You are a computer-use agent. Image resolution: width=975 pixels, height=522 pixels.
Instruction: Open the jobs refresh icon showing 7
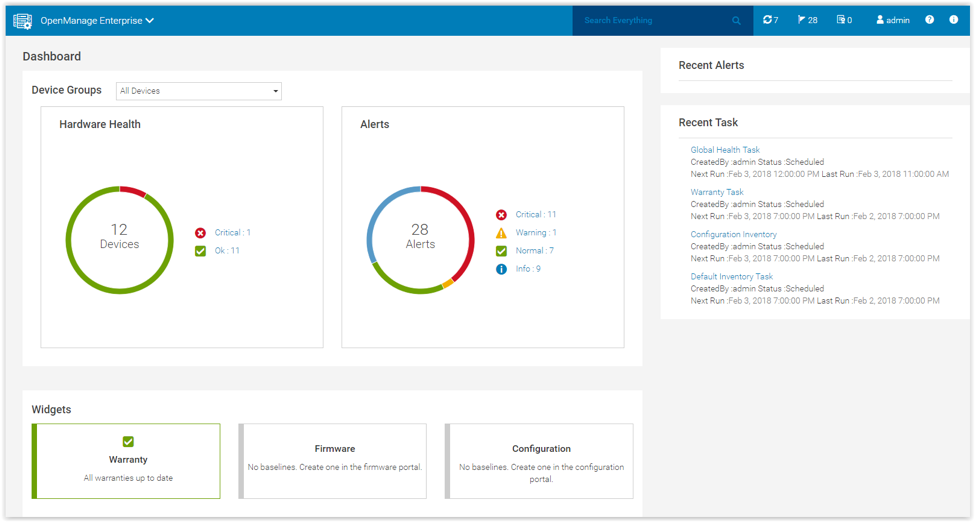[770, 20]
